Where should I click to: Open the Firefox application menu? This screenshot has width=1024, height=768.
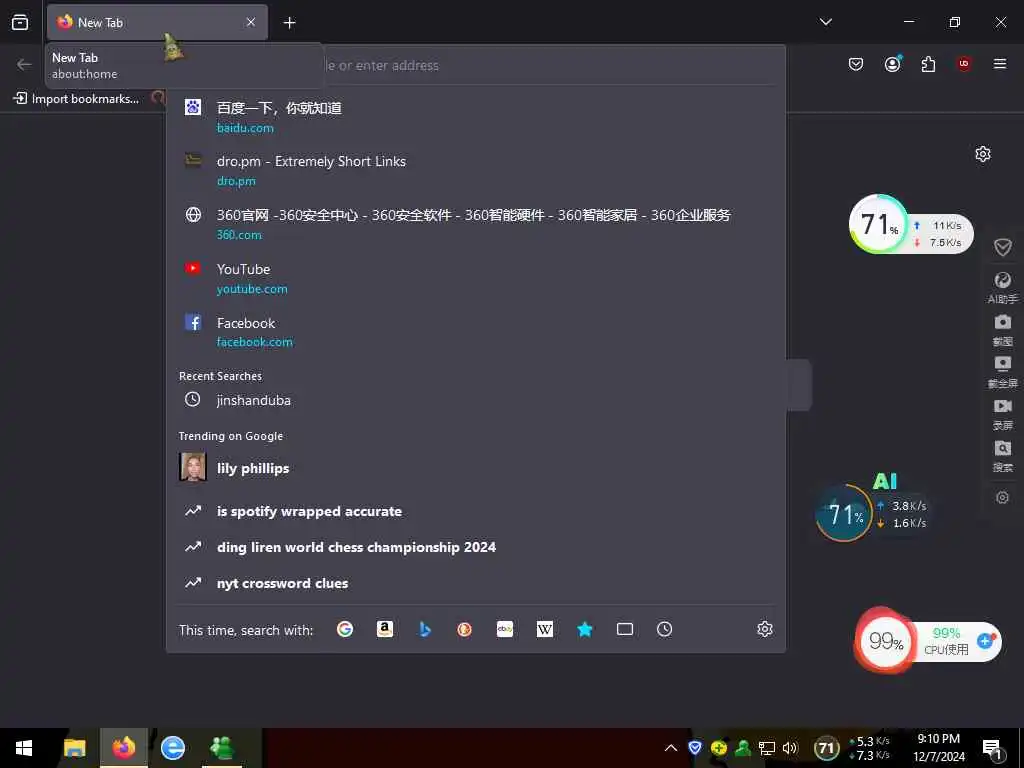1000,63
